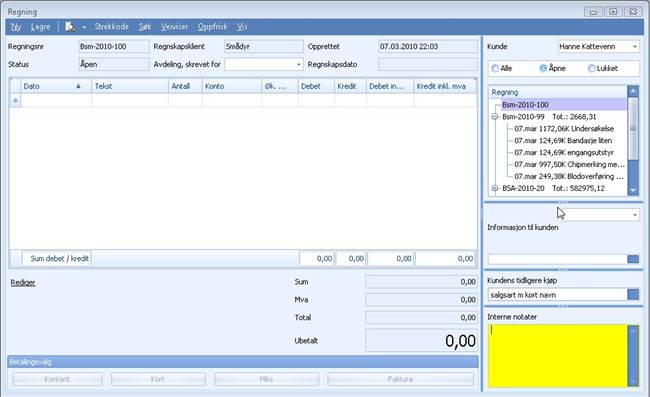Select Bsm-2010-100 in the Regning tree
The image size is (650, 397).
click(525, 105)
